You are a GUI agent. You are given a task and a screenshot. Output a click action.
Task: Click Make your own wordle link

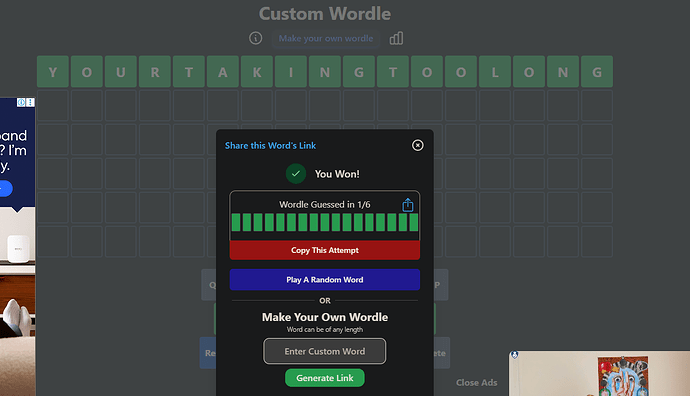[326, 39]
